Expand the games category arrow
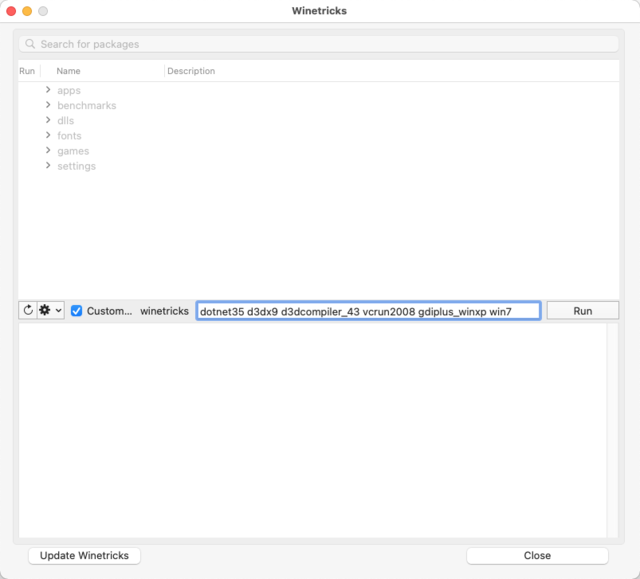 [x=48, y=150]
